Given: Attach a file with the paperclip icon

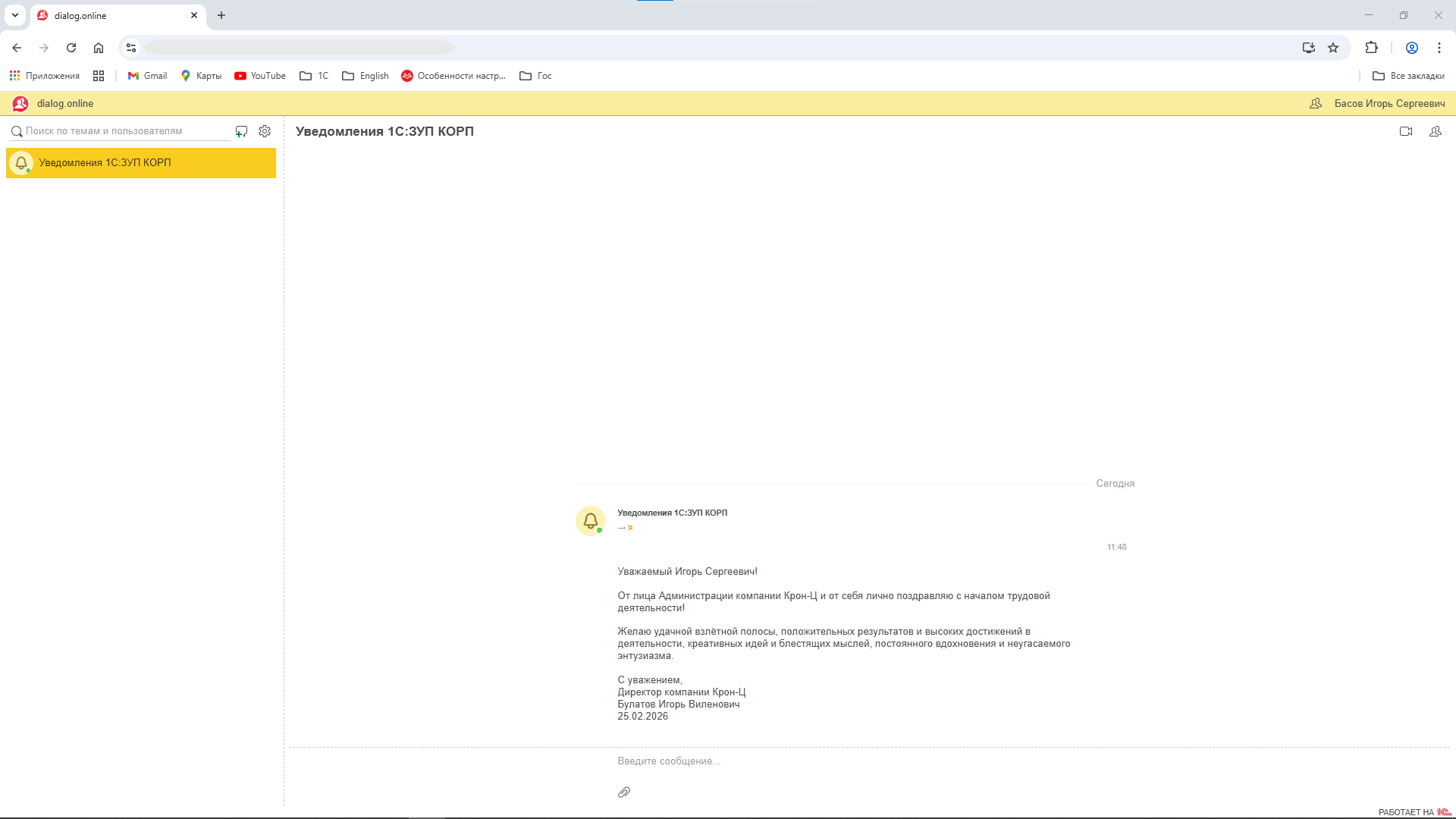Looking at the screenshot, I should coord(623,792).
